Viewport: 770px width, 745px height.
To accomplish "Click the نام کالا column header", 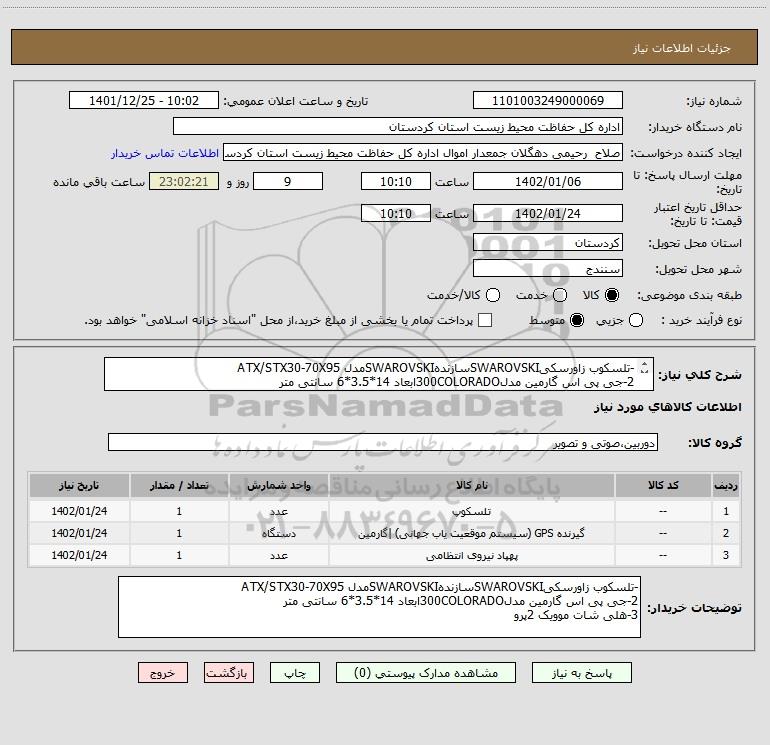I will point(471,485).
